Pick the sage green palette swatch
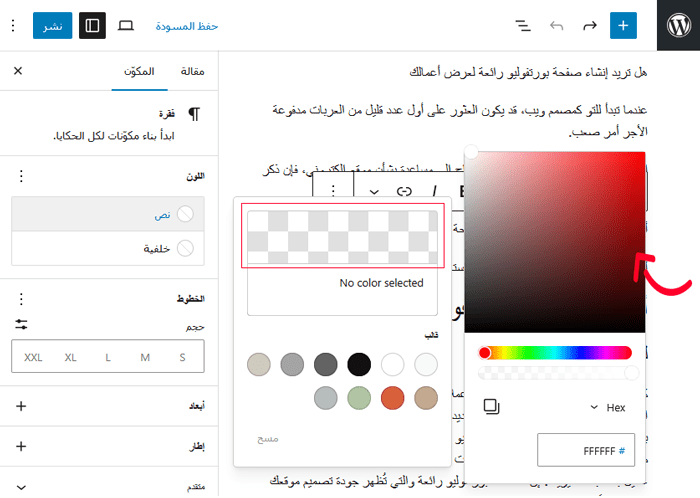 359,398
